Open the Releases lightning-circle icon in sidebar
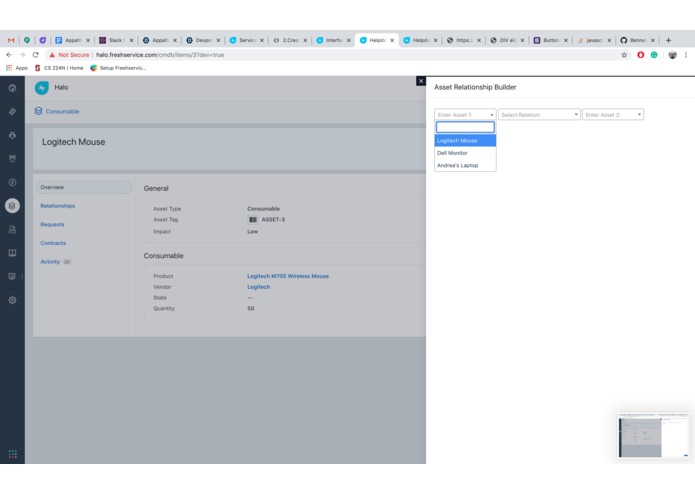695x494 pixels. pyautogui.click(x=12, y=182)
